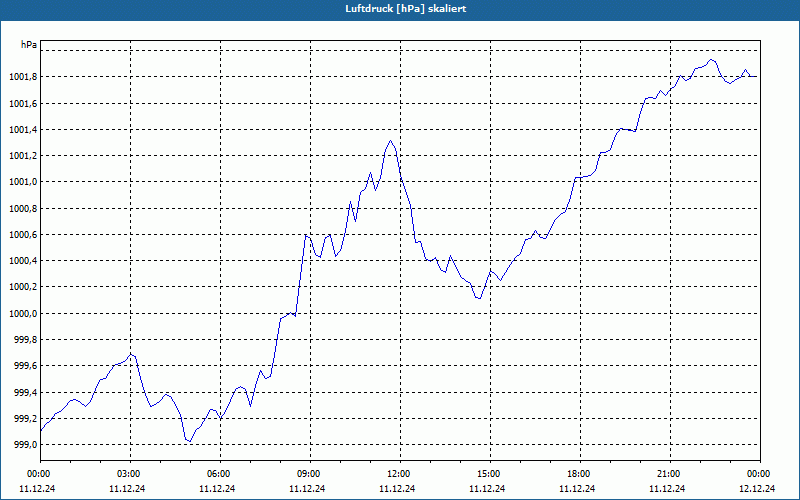The height and width of the screenshot is (500, 800).
Task: Pick the 1000,8 y-axis label
Action: [x=23, y=209]
